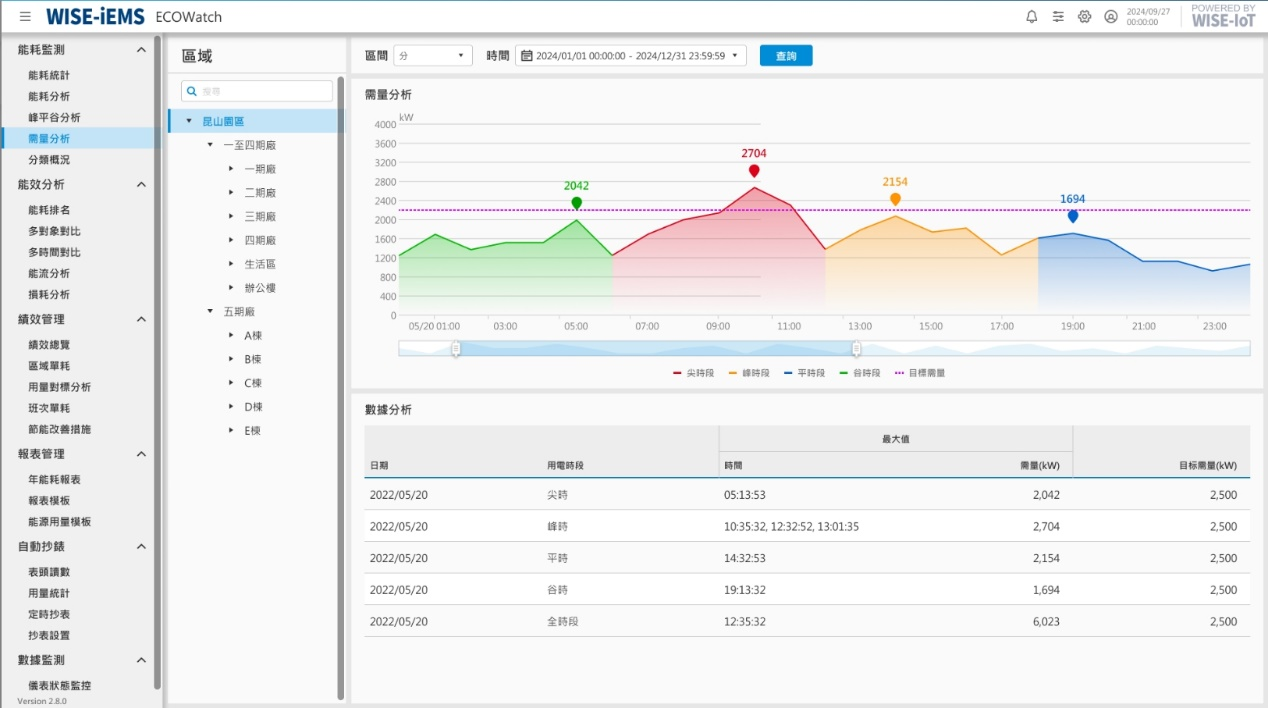The width and height of the screenshot is (1268, 708).
Task: Click the 6,023 demand value cell
Action: (1046, 622)
